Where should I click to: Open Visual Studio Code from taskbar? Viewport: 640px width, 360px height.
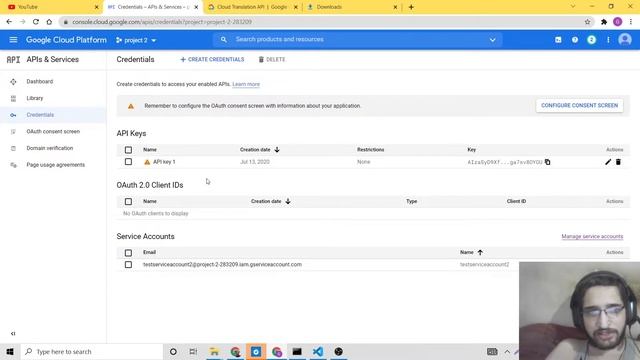318,351
